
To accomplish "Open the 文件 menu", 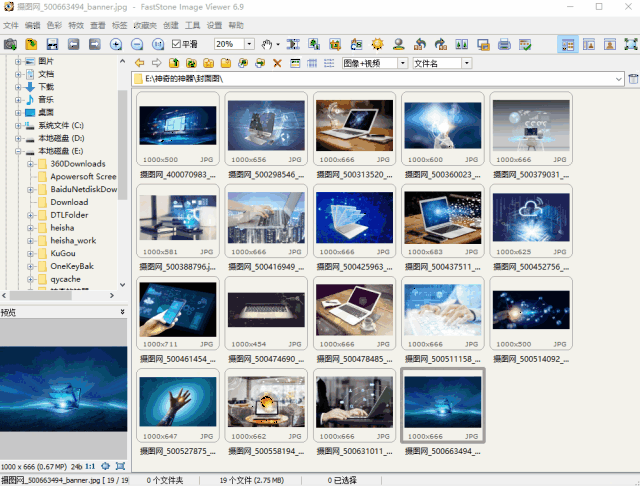I will [x=11, y=25].
